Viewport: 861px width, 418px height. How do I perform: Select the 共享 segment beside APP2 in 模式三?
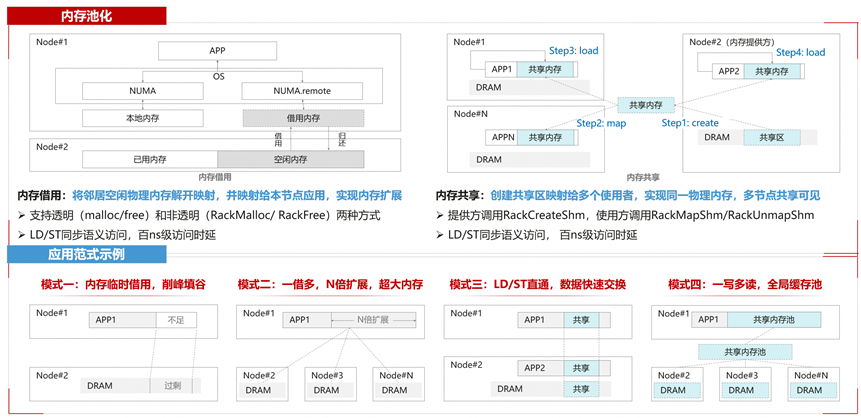pos(581,368)
